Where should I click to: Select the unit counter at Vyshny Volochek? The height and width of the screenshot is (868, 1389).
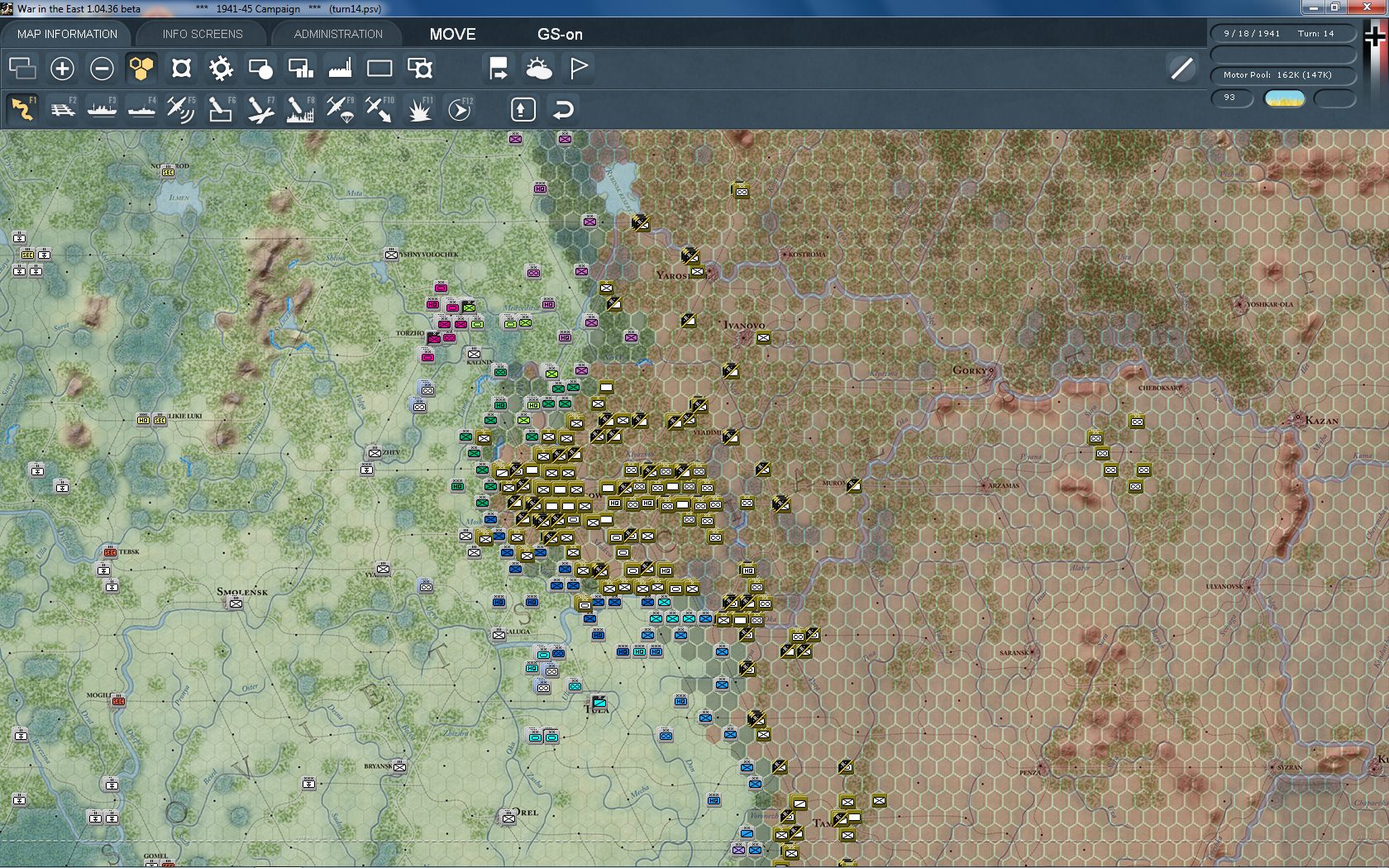[x=391, y=255]
